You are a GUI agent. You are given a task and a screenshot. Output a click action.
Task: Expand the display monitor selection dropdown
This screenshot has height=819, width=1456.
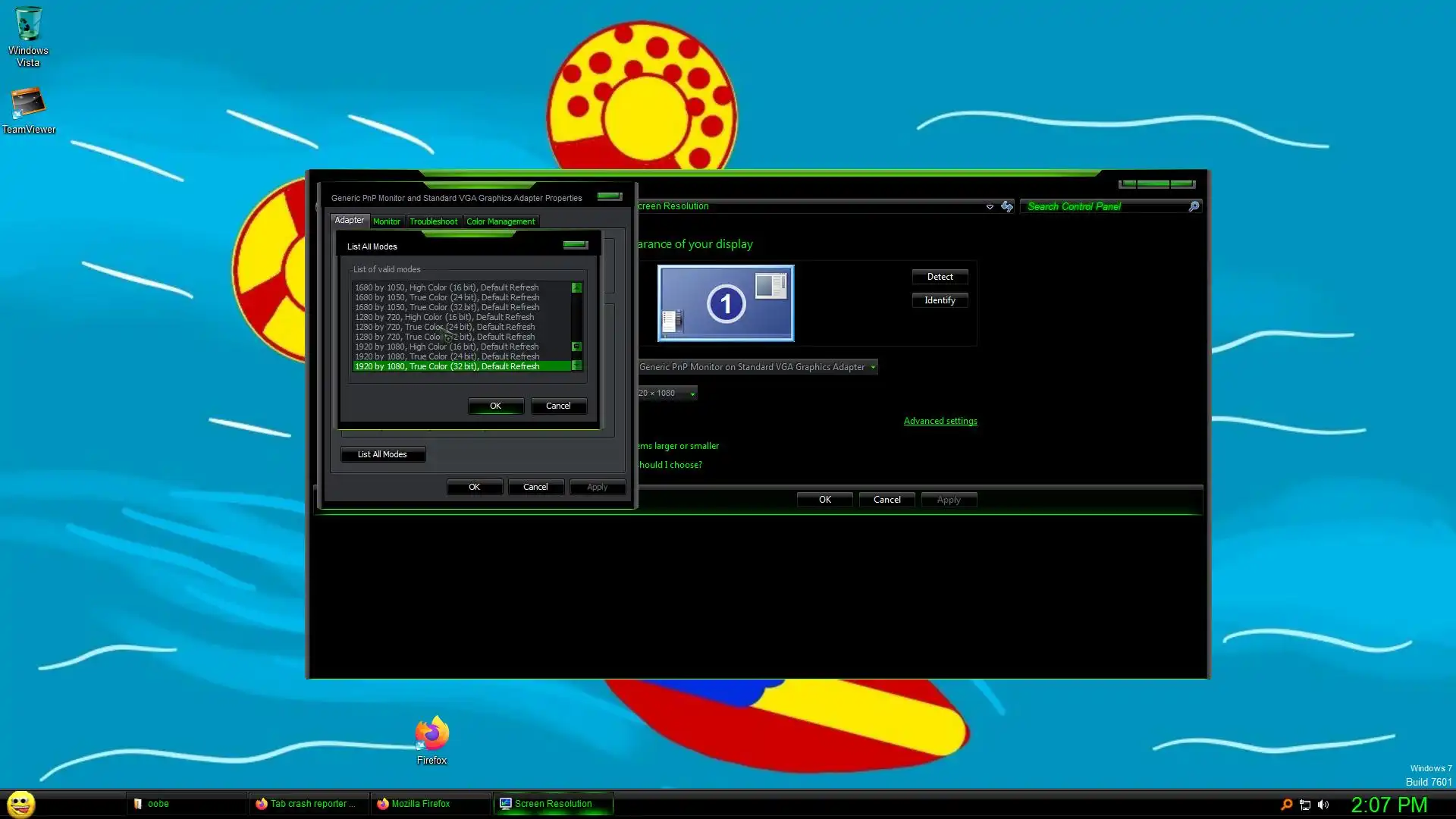(x=873, y=367)
